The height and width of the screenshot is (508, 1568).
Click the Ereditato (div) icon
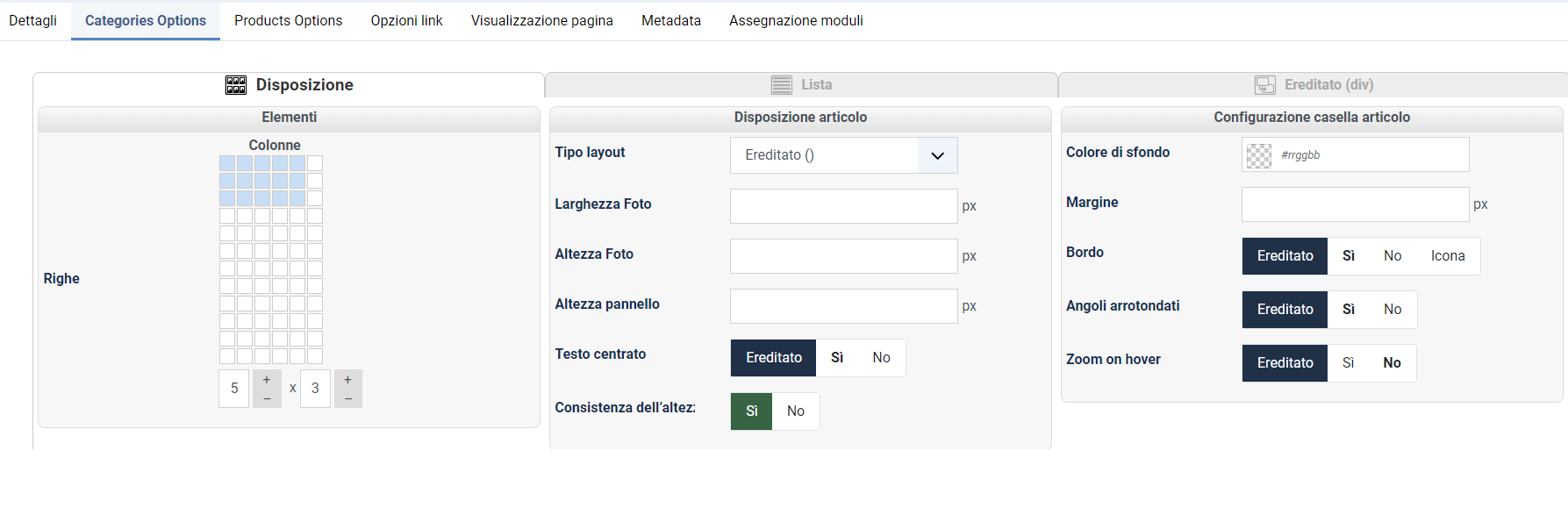click(x=1265, y=85)
